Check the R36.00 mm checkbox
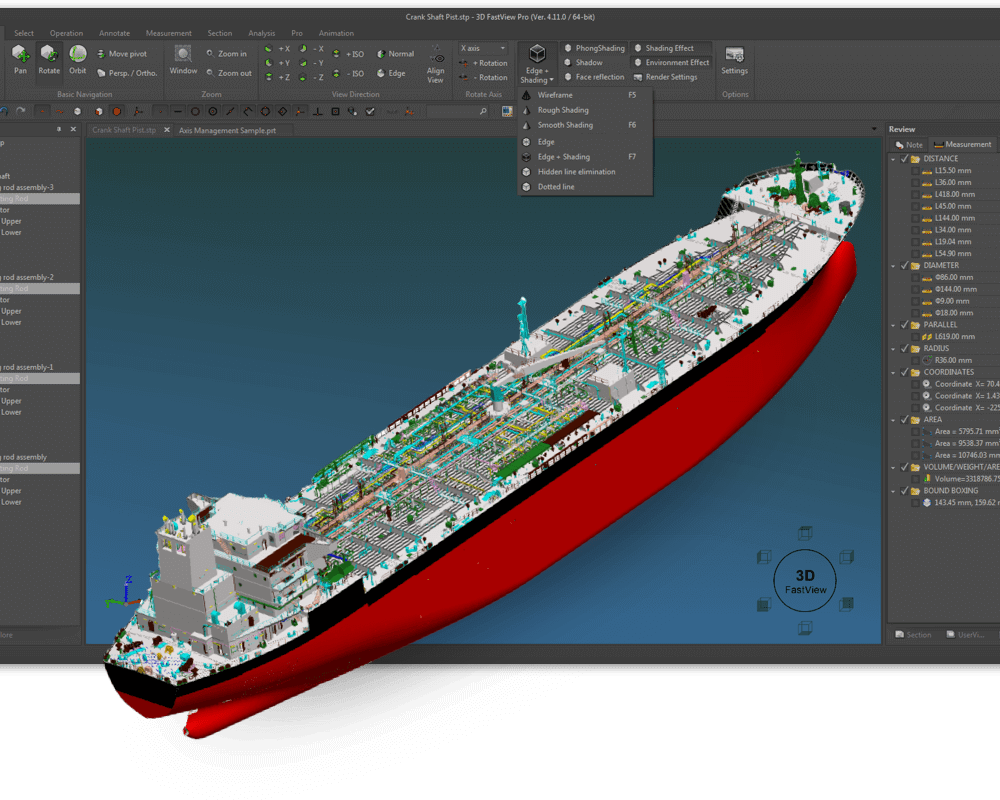 [916, 360]
